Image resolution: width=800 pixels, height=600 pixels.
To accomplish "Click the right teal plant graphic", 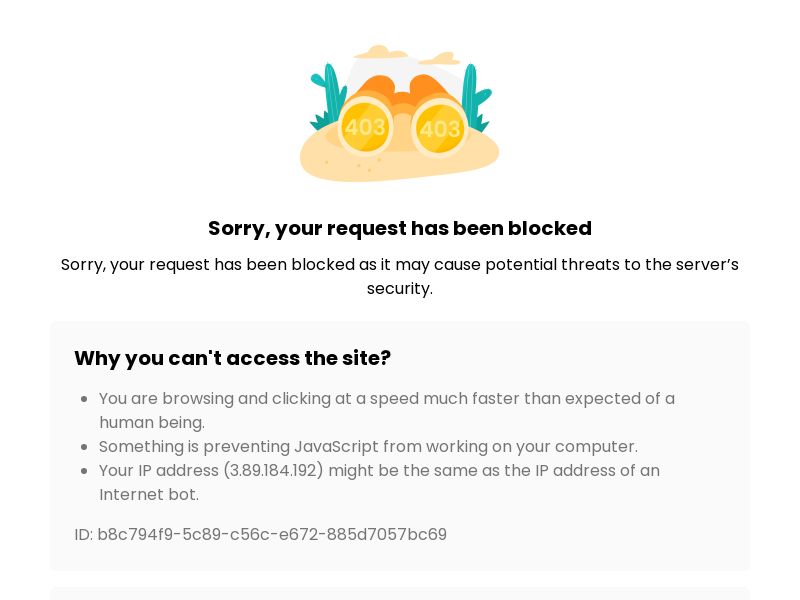I will [473, 98].
